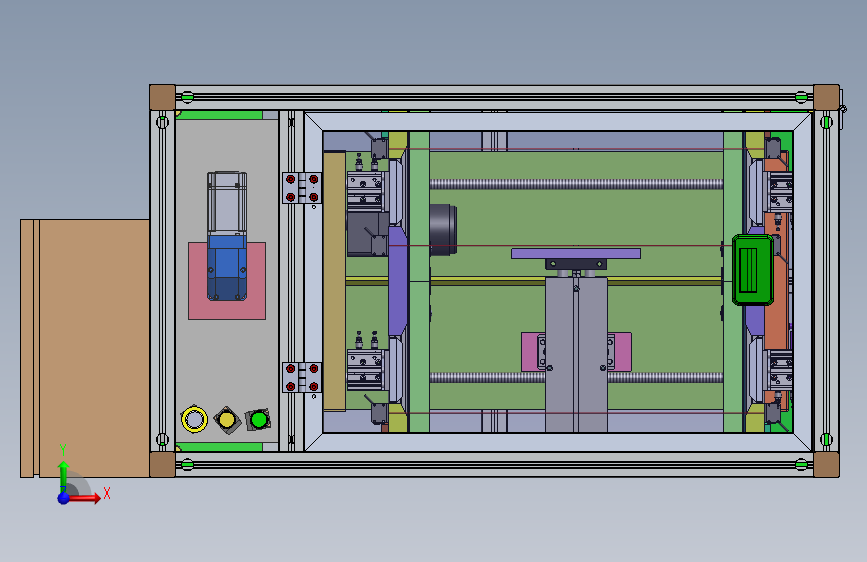Pick the yellow diamond-shaped button between ring and green
This screenshot has height=562, width=867.
[227, 420]
